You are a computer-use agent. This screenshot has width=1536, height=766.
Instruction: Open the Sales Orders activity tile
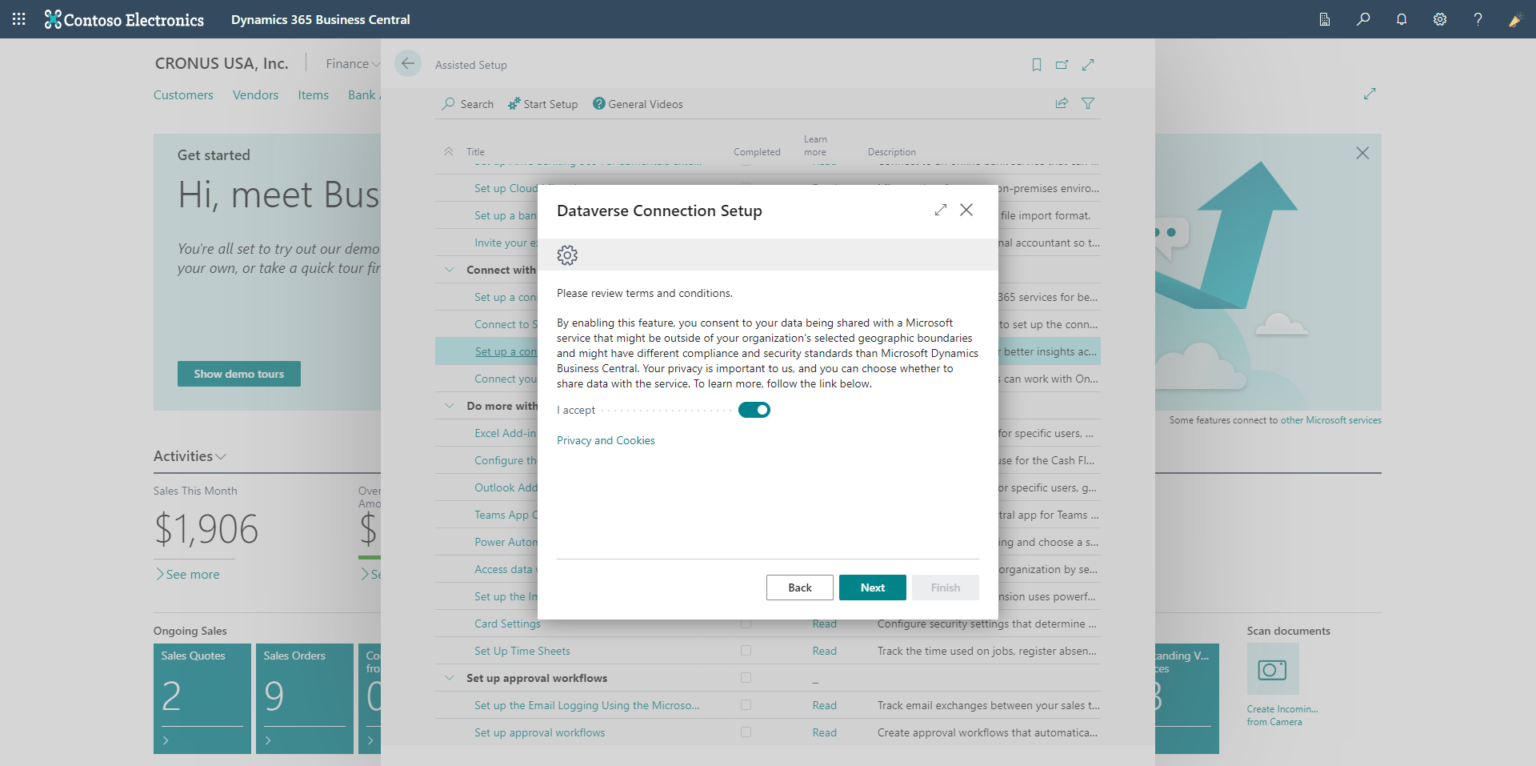(304, 698)
